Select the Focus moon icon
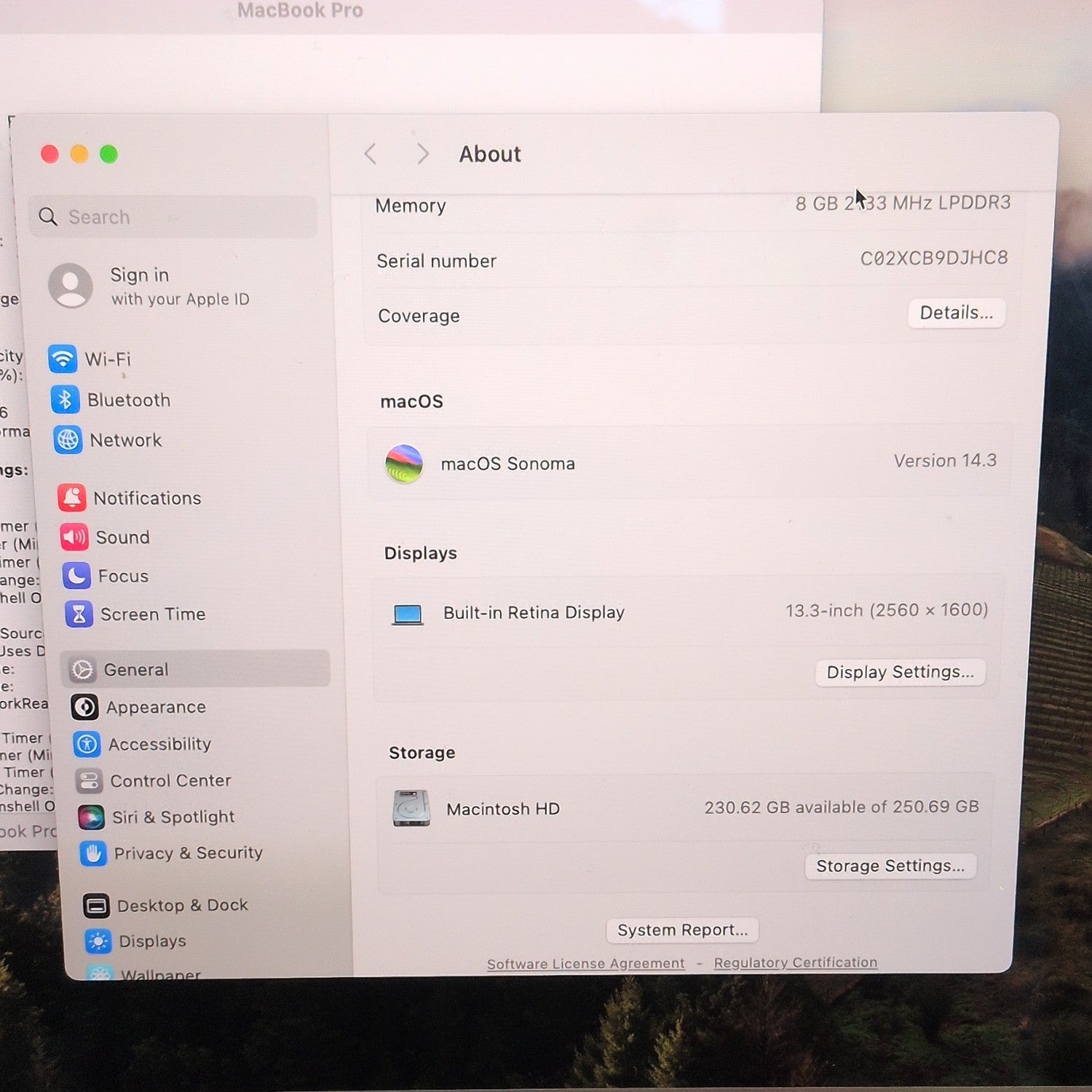 tap(76, 576)
